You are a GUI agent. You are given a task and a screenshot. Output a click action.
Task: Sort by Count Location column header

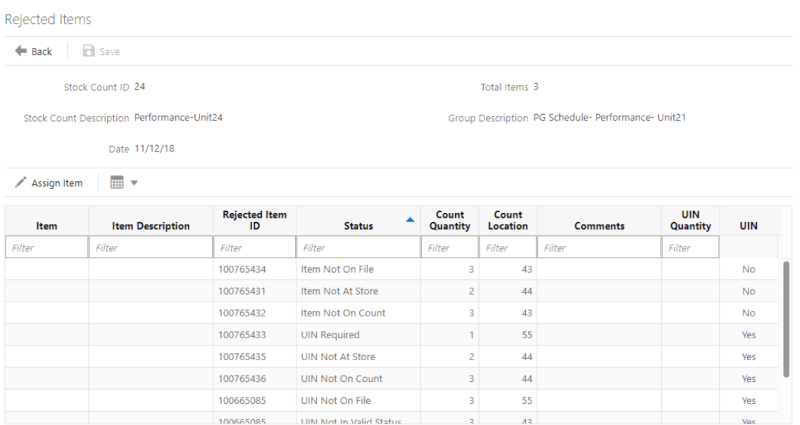tap(508, 220)
